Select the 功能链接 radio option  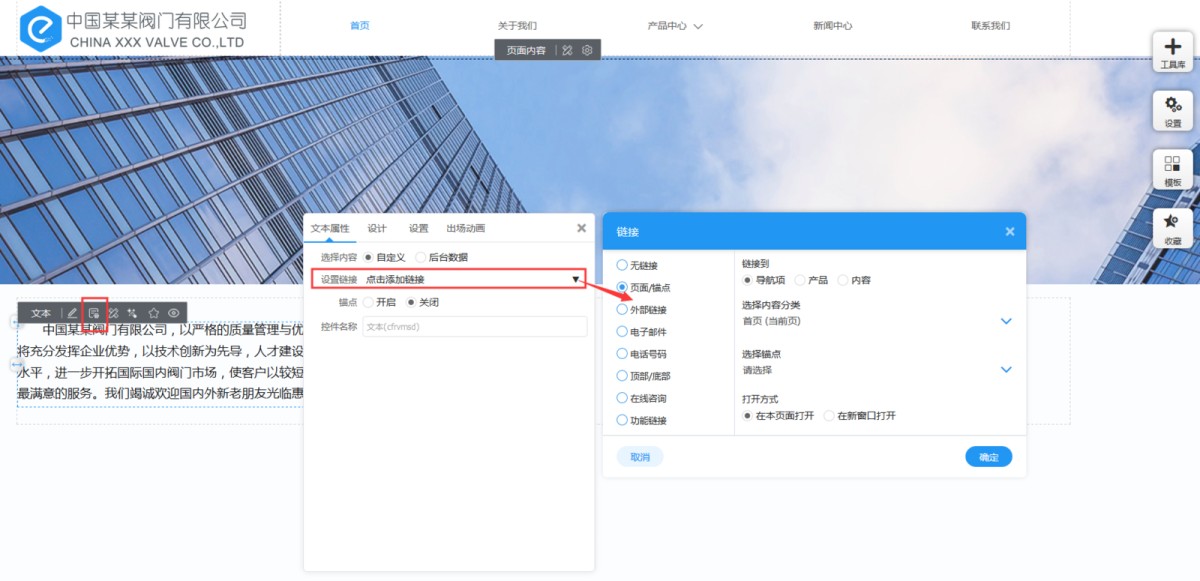point(622,420)
